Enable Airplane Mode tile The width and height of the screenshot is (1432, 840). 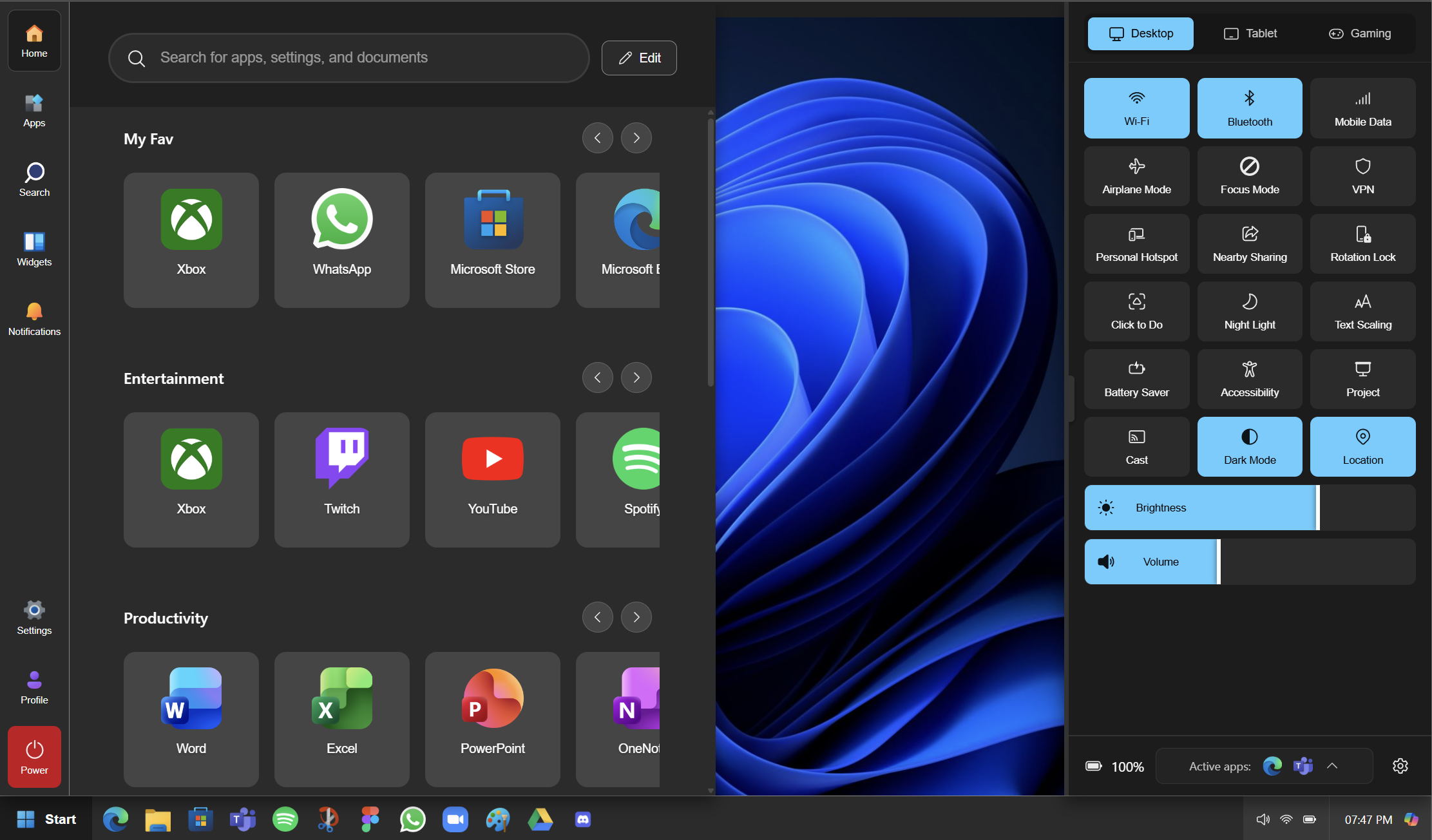pyautogui.click(x=1136, y=176)
